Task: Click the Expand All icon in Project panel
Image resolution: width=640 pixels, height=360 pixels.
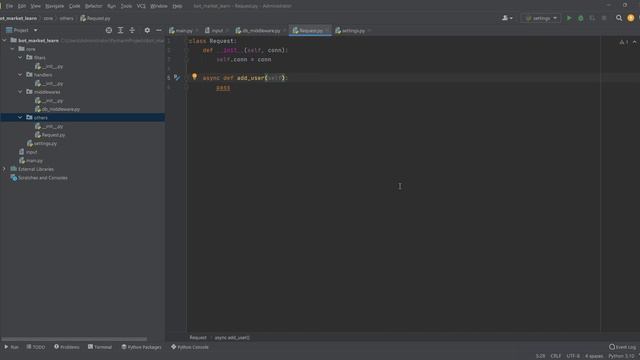Action: [x=120, y=30]
